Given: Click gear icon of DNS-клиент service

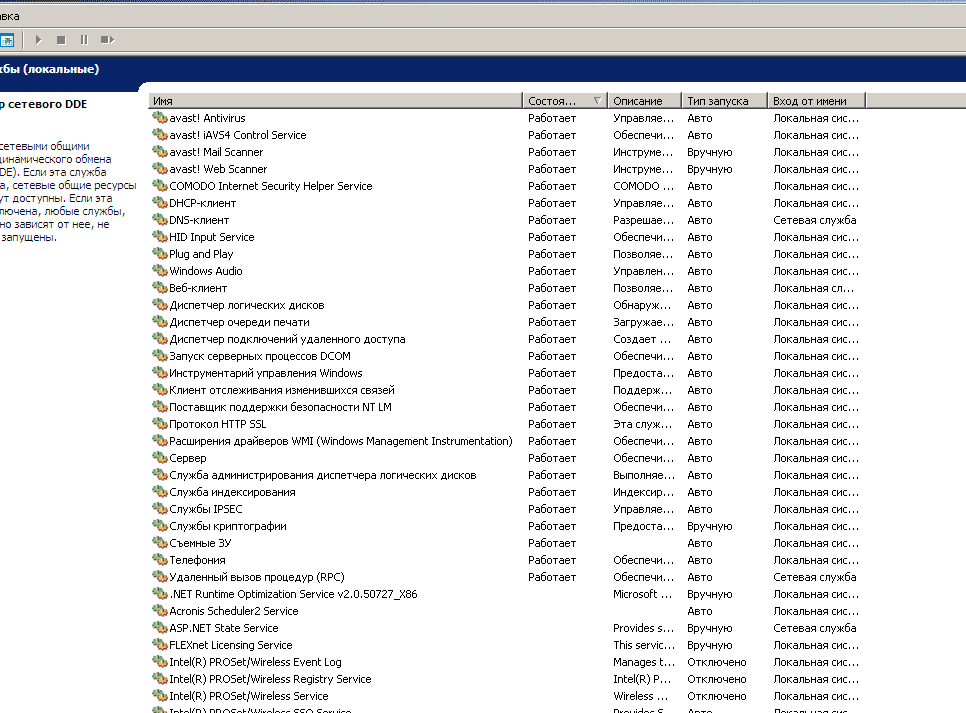Looking at the screenshot, I should (x=160, y=219).
